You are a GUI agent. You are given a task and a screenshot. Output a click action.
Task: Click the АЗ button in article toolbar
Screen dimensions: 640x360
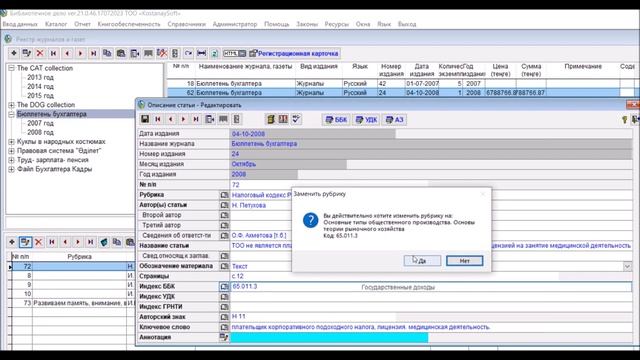click(x=395, y=120)
